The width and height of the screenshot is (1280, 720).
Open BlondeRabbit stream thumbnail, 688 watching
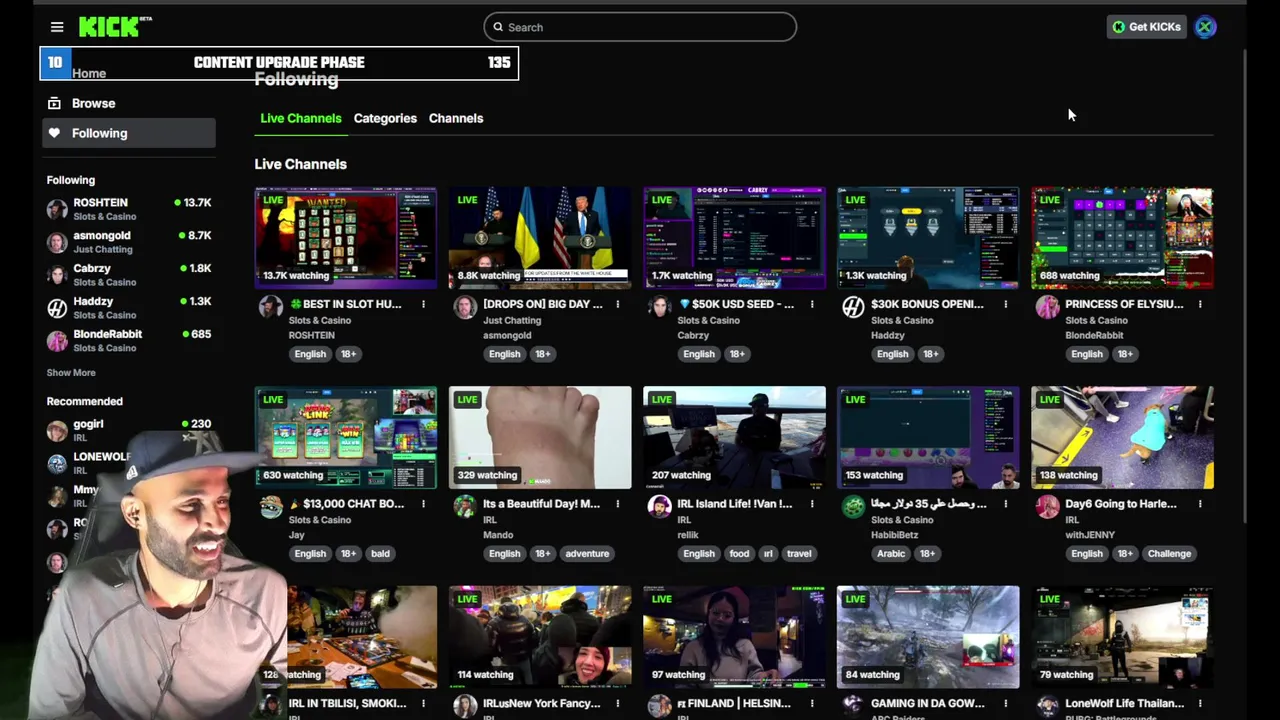1122,237
